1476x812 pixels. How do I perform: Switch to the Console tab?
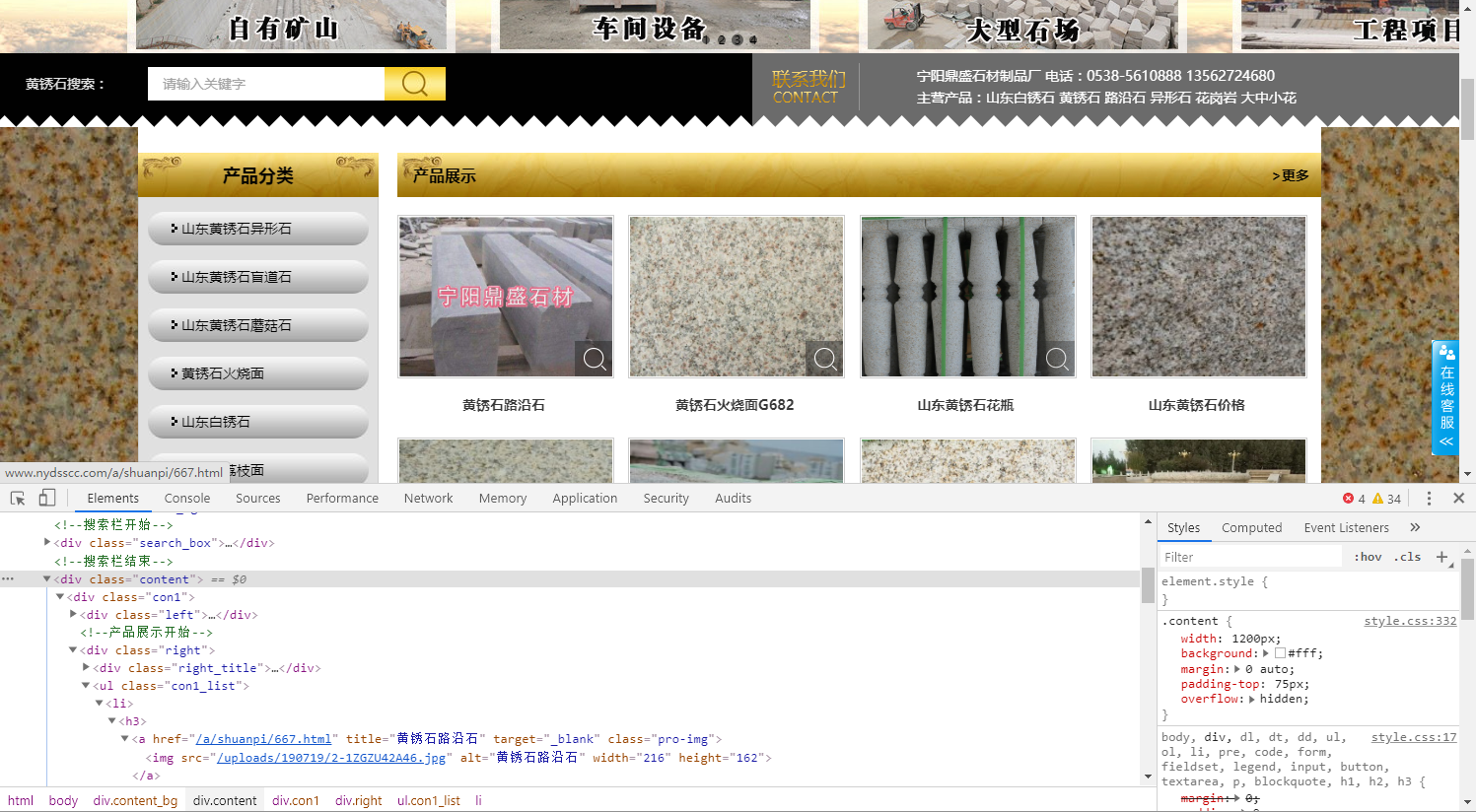coord(187,499)
